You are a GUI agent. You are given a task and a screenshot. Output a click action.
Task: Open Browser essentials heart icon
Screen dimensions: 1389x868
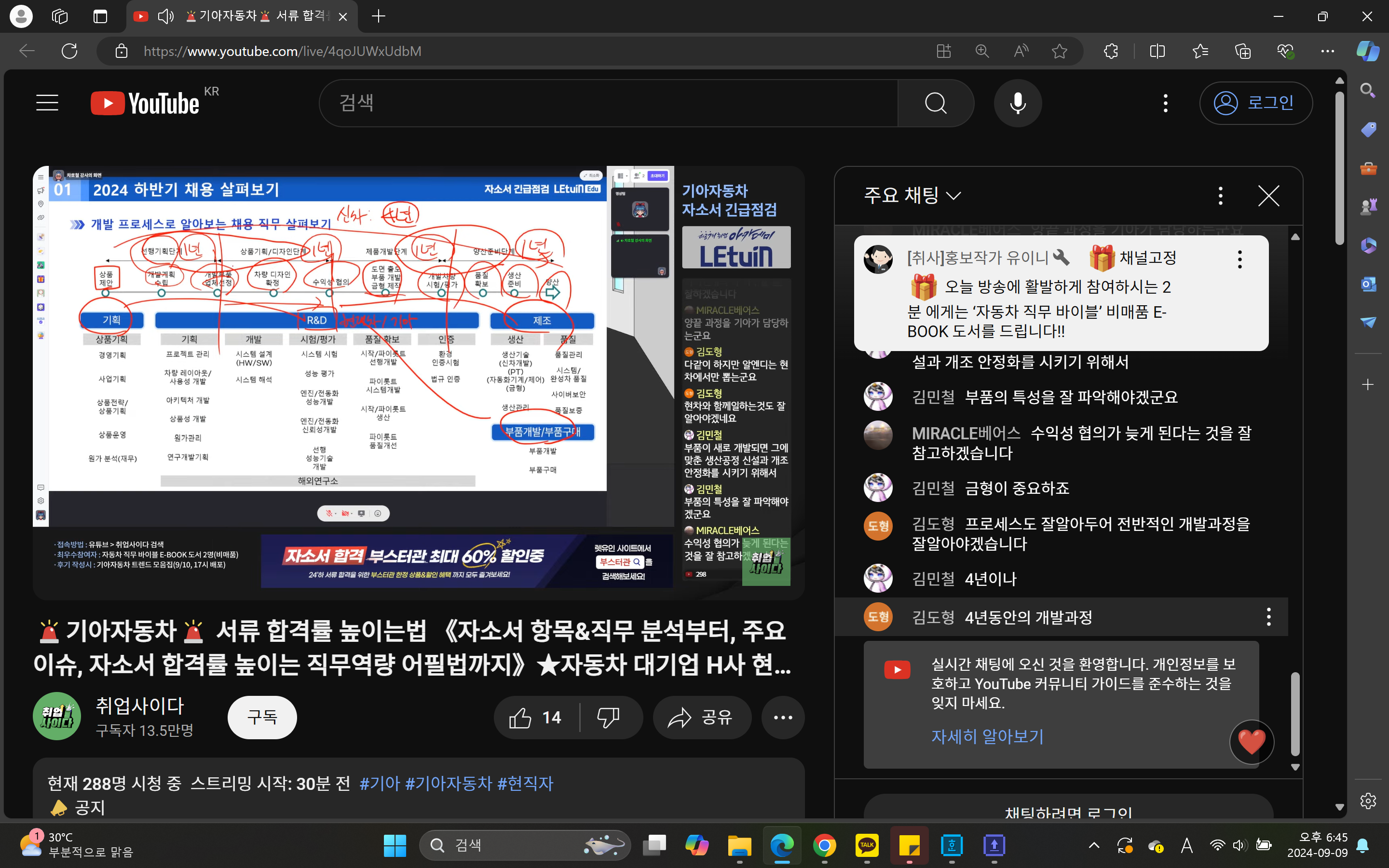[1286, 51]
